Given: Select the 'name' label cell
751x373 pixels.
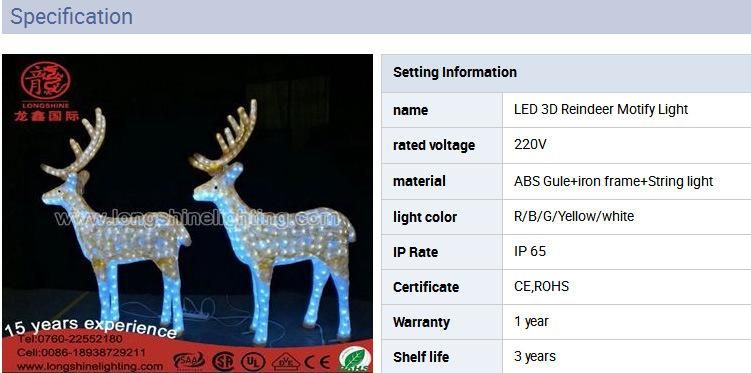Looking at the screenshot, I should pos(442,110).
